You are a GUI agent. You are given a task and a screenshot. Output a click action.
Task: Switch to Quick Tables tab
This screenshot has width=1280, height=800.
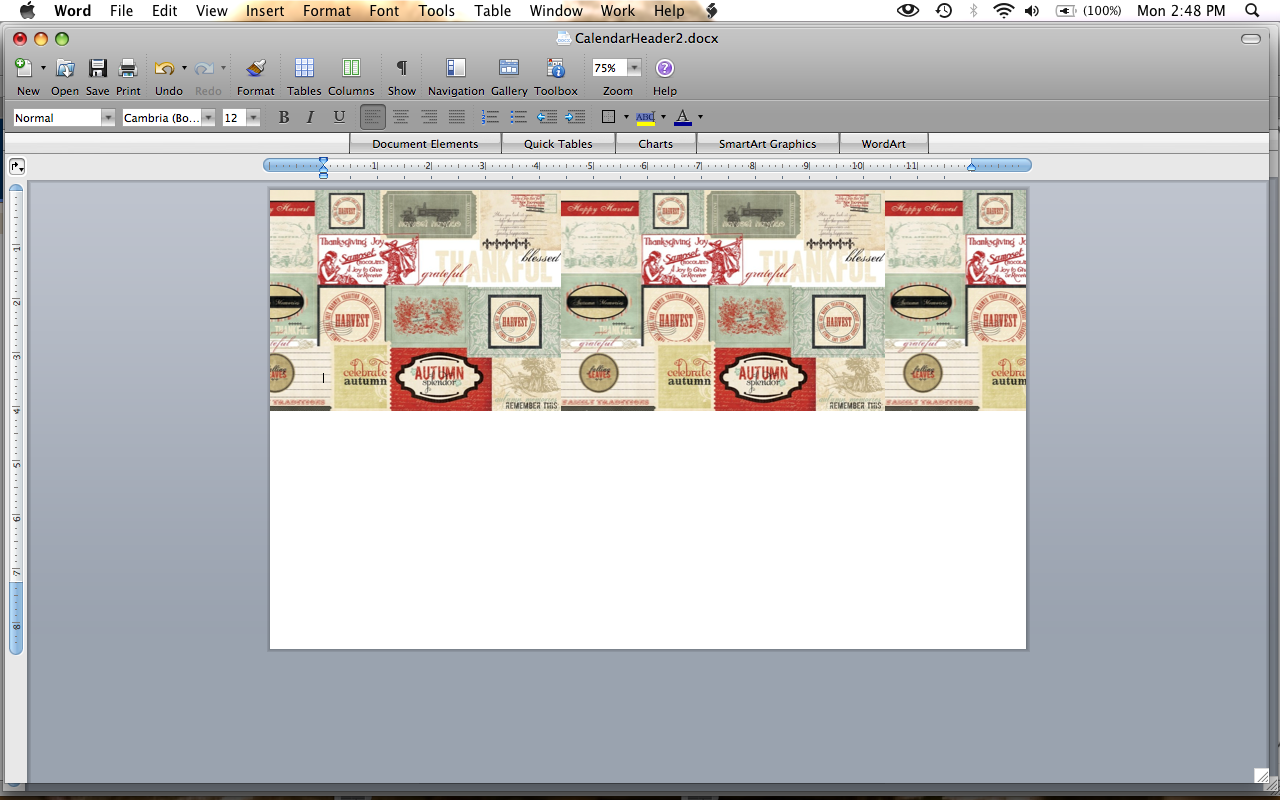(558, 143)
